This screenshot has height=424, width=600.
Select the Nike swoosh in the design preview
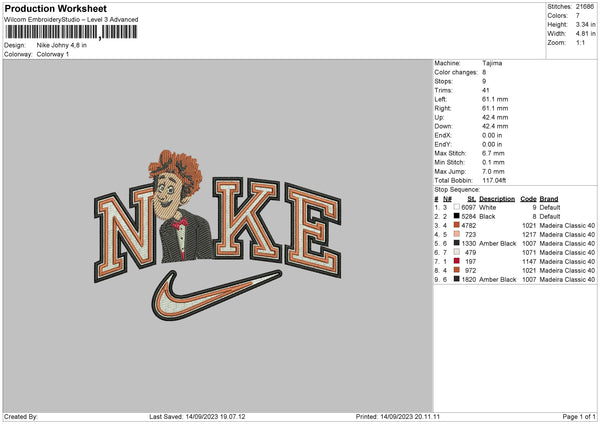point(217,295)
